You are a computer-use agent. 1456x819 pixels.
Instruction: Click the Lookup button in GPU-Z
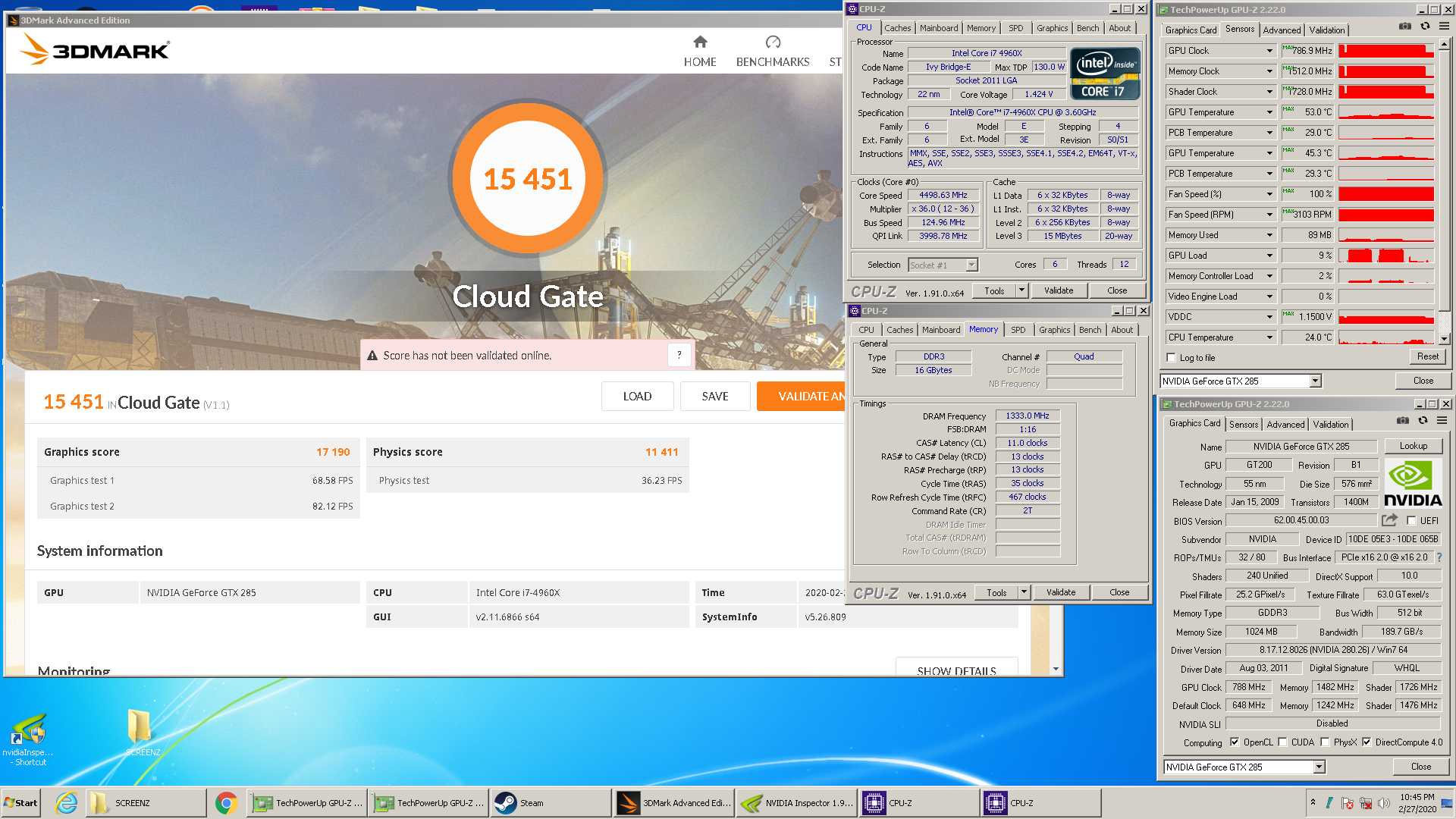click(1413, 446)
